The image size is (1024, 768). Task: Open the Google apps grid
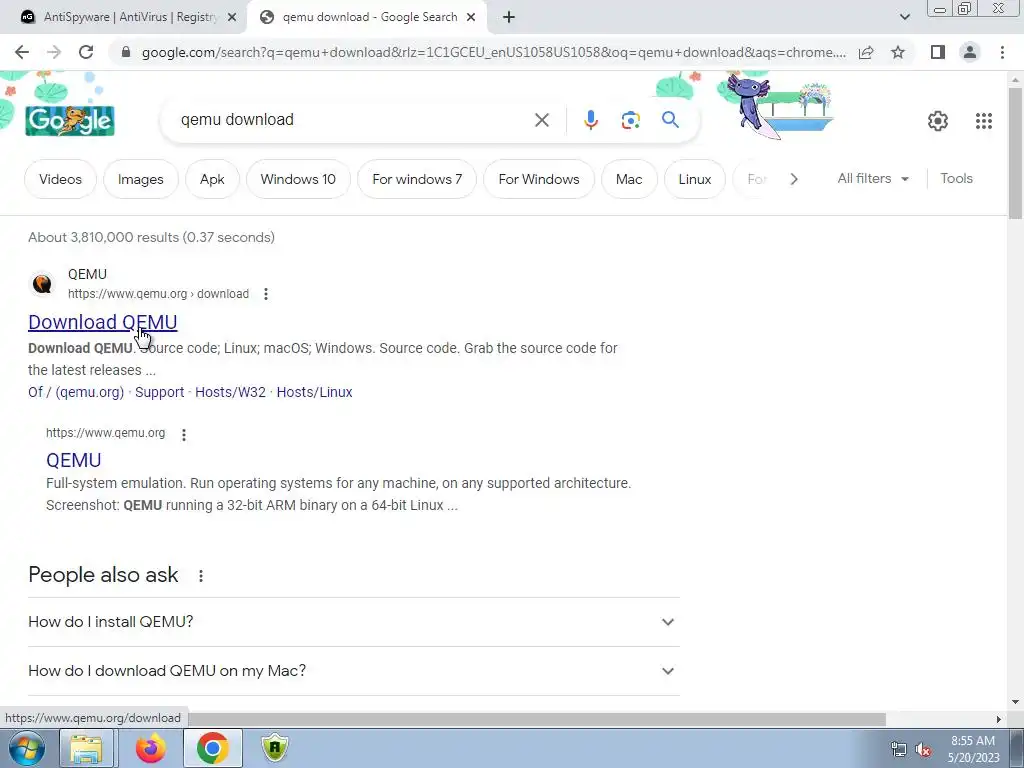click(984, 121)
